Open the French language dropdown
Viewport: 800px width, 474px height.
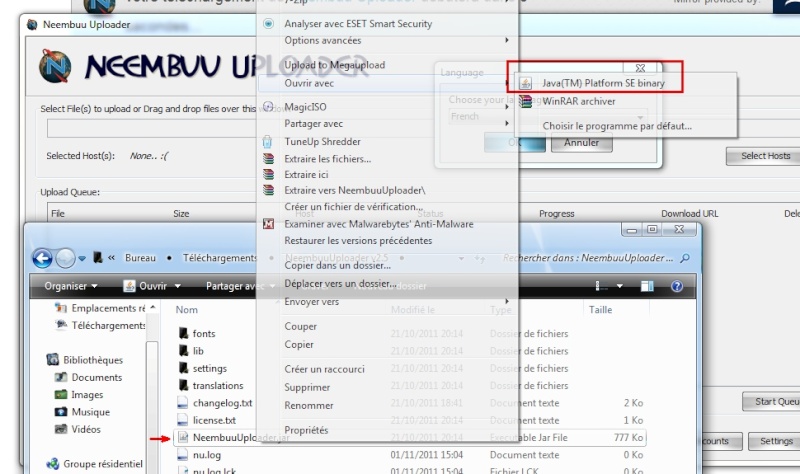(x=546, y=116)
